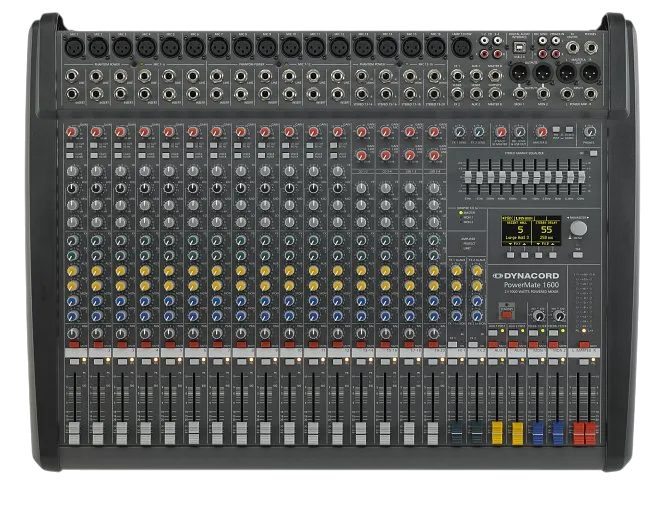Click the red 2TRACK TO MASTER knob
Viewport: 665px width, 512px height.
click(501, 131)
